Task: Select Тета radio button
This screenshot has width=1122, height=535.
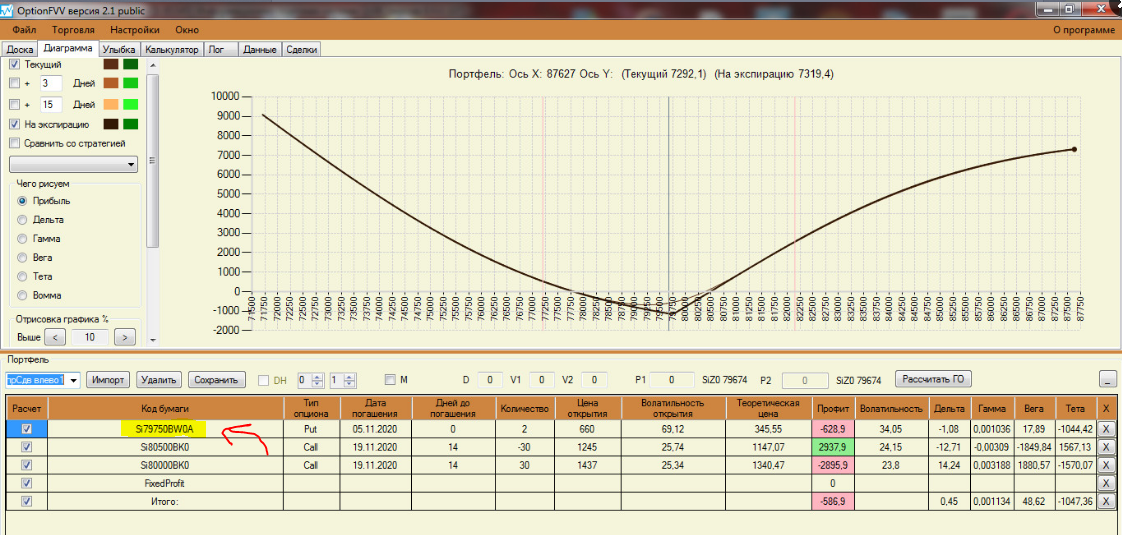Action: pyautogui.click(x=21, y=276)
